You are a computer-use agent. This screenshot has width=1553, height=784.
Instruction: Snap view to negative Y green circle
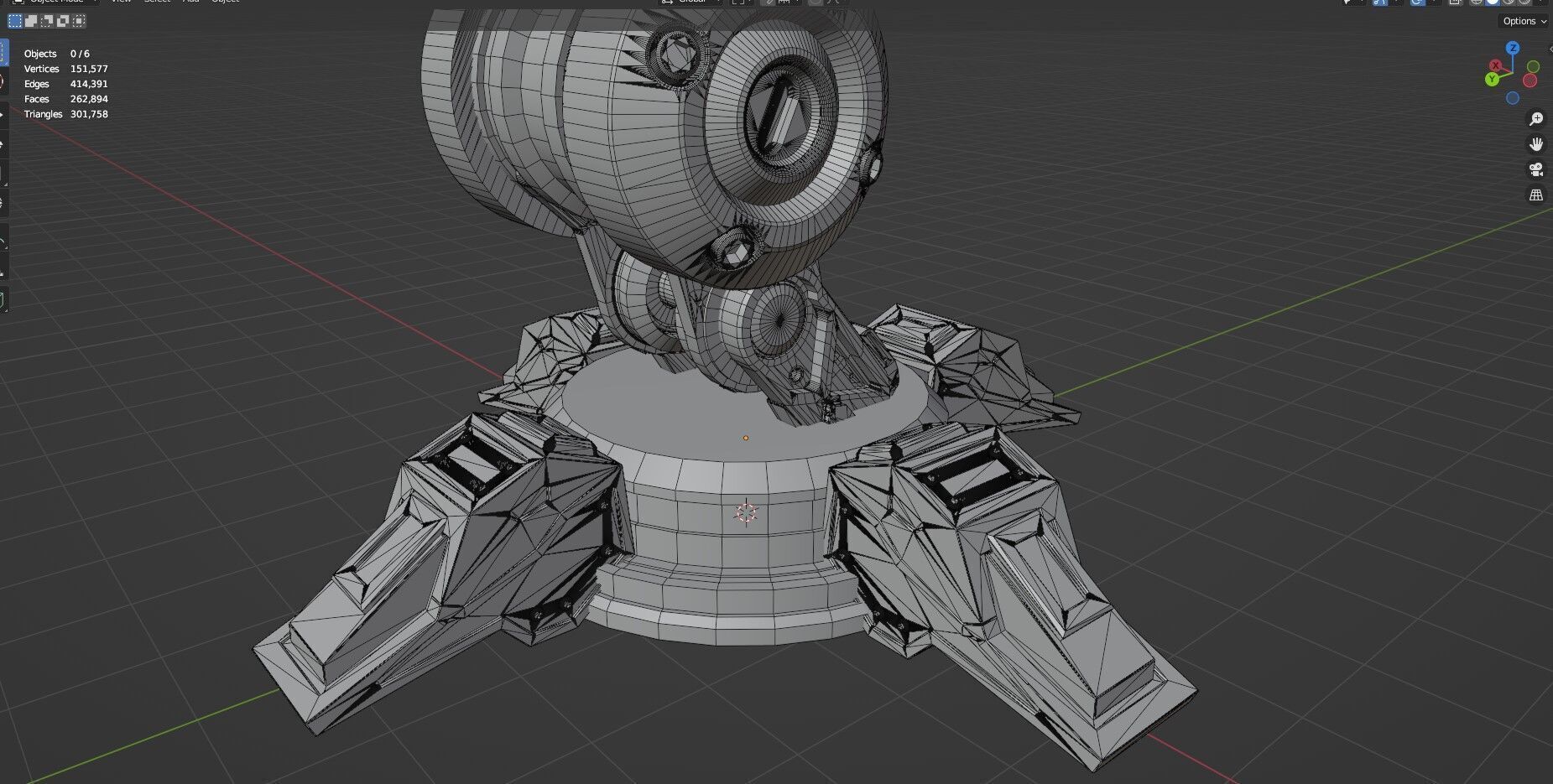tap(1533, 66)
